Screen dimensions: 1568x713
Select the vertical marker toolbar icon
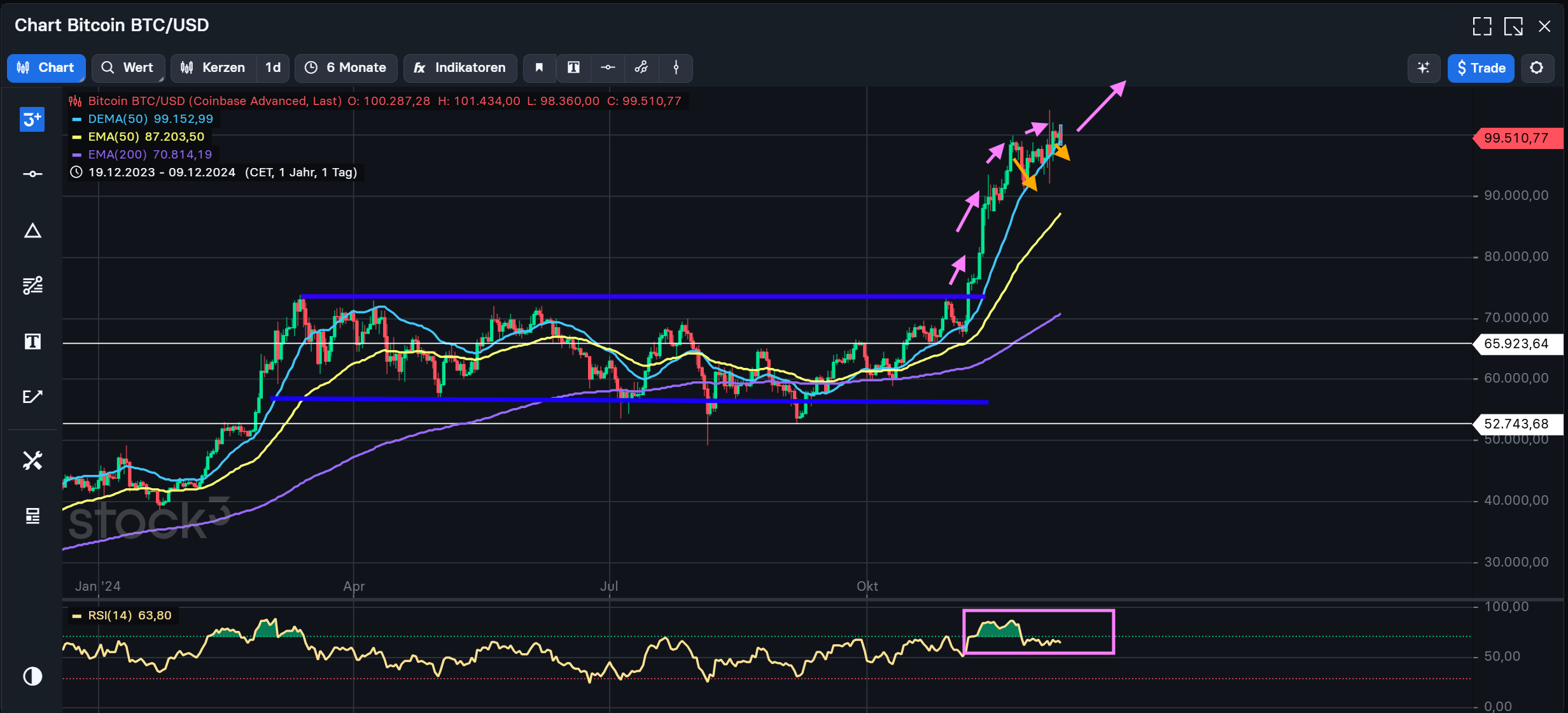(676, 68)
